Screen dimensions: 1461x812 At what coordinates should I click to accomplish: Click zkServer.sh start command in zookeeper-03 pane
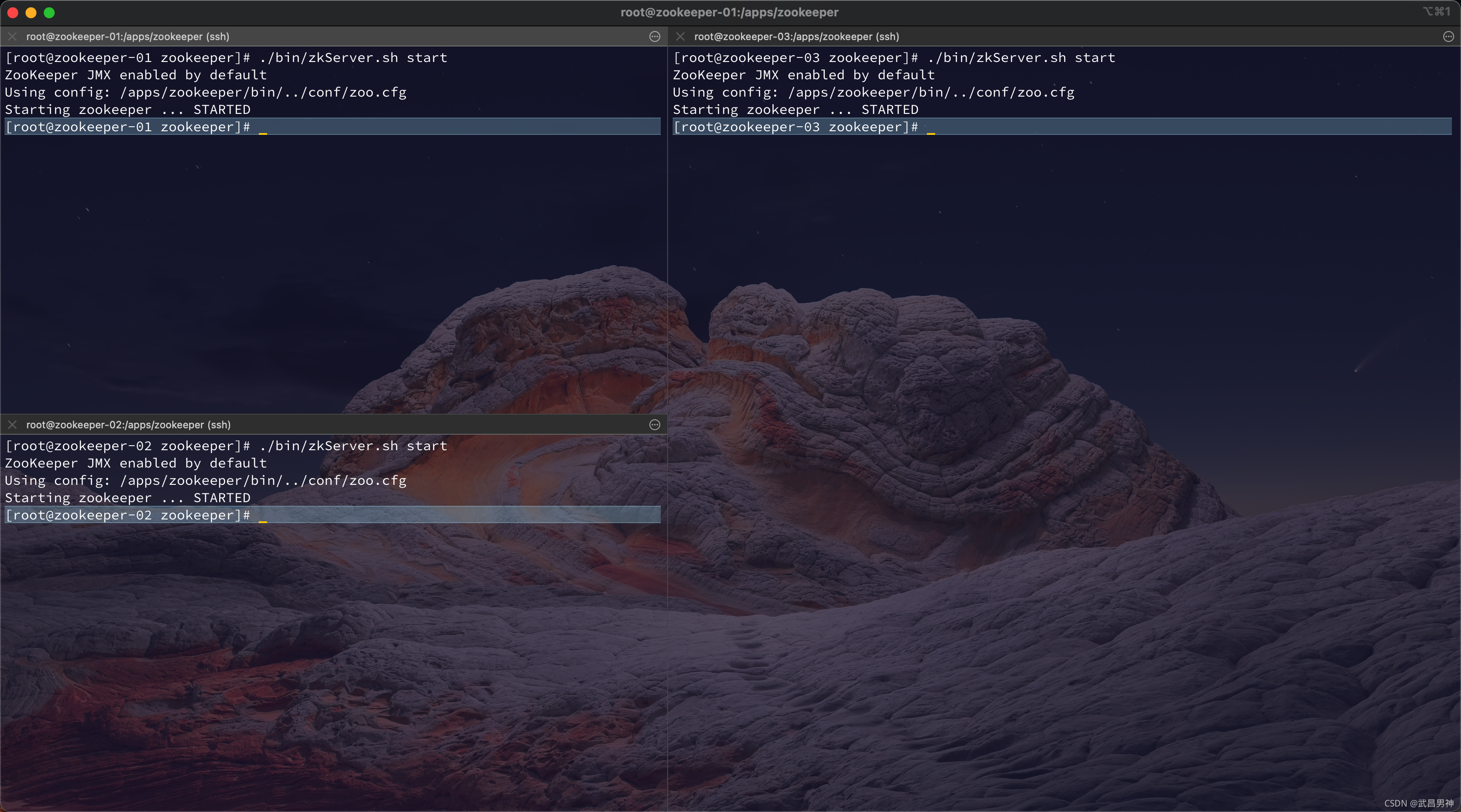pyautogui.click(x=1021, y=58)
